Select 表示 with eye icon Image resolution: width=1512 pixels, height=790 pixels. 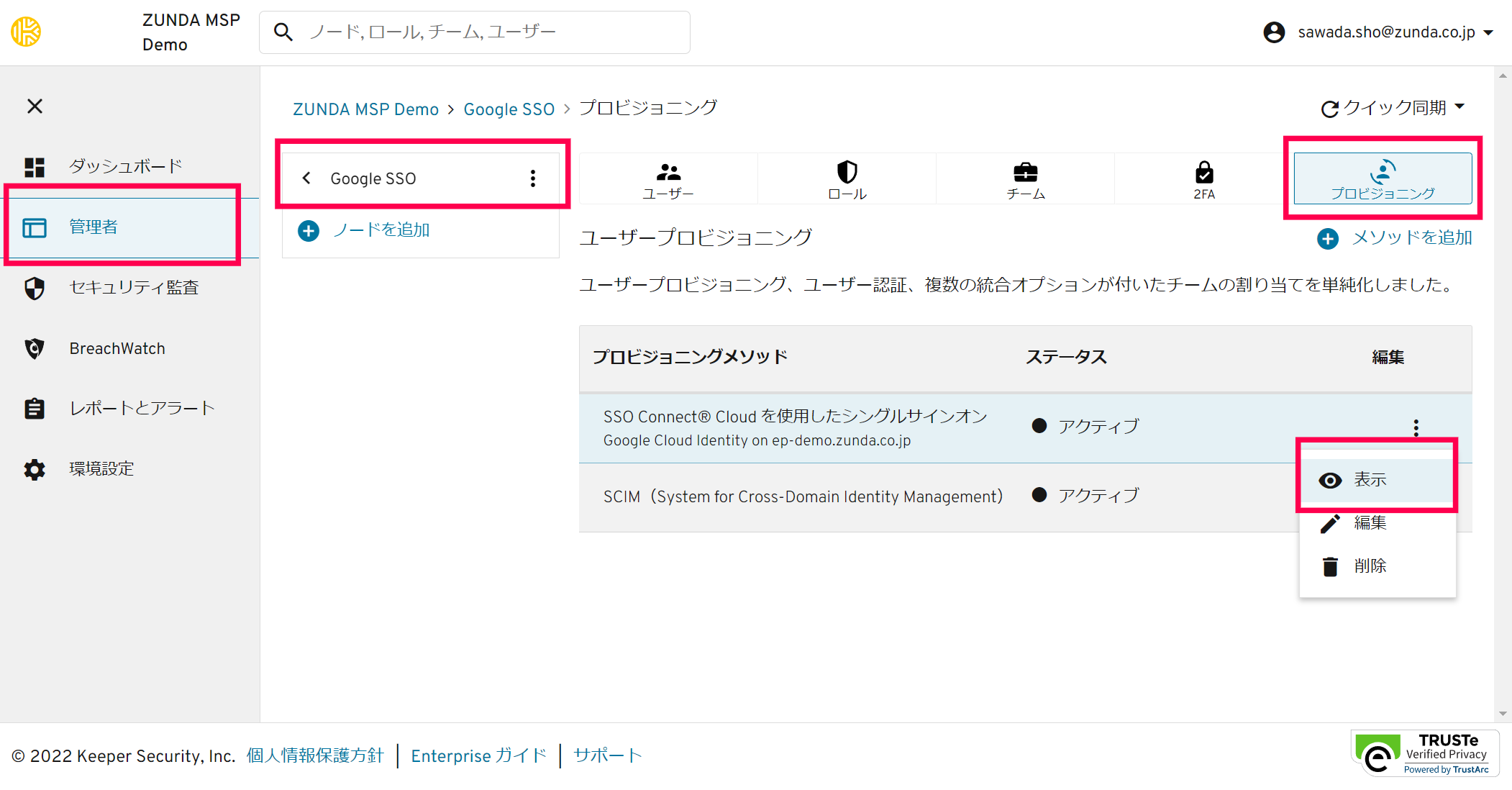click(x=1369, y=480)
